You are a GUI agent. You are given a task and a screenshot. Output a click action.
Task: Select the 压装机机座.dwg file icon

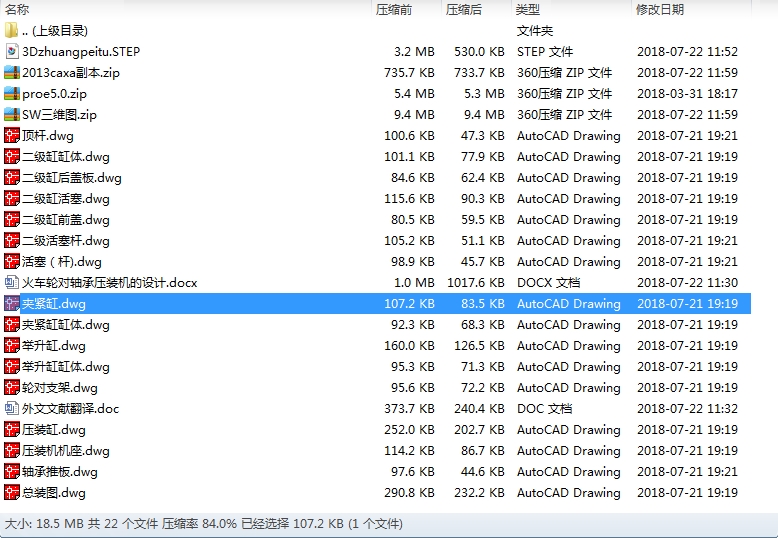pos(11,451)
